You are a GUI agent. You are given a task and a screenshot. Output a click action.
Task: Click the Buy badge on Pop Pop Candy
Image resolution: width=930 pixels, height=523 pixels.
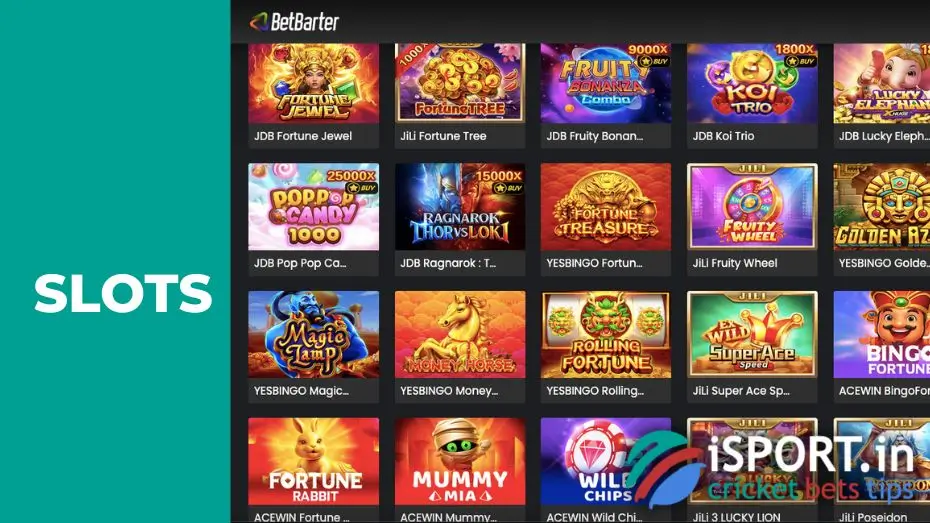[x=361, y=188]
